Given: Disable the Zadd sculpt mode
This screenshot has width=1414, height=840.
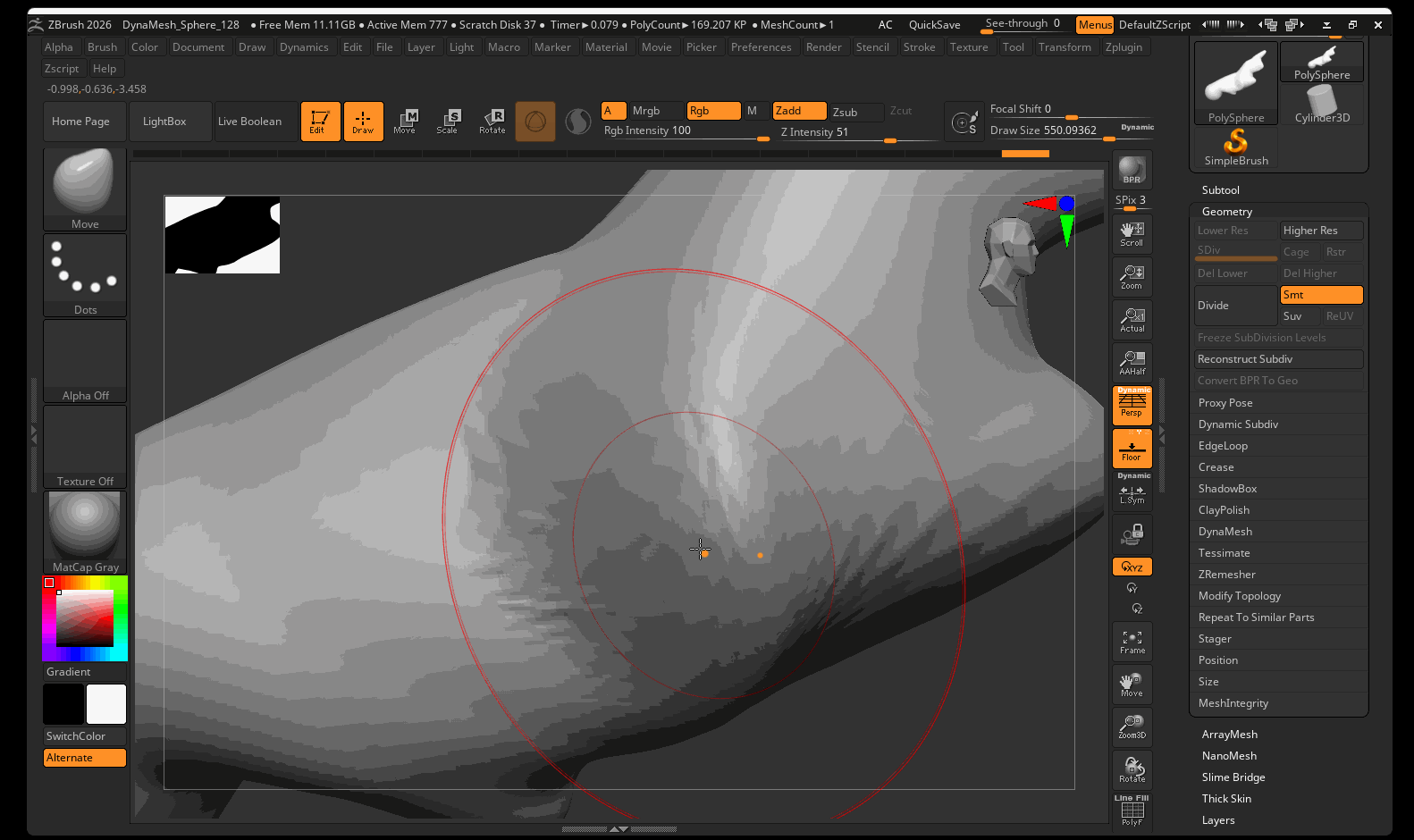Looking at the screenshot, I should point(798,111).
